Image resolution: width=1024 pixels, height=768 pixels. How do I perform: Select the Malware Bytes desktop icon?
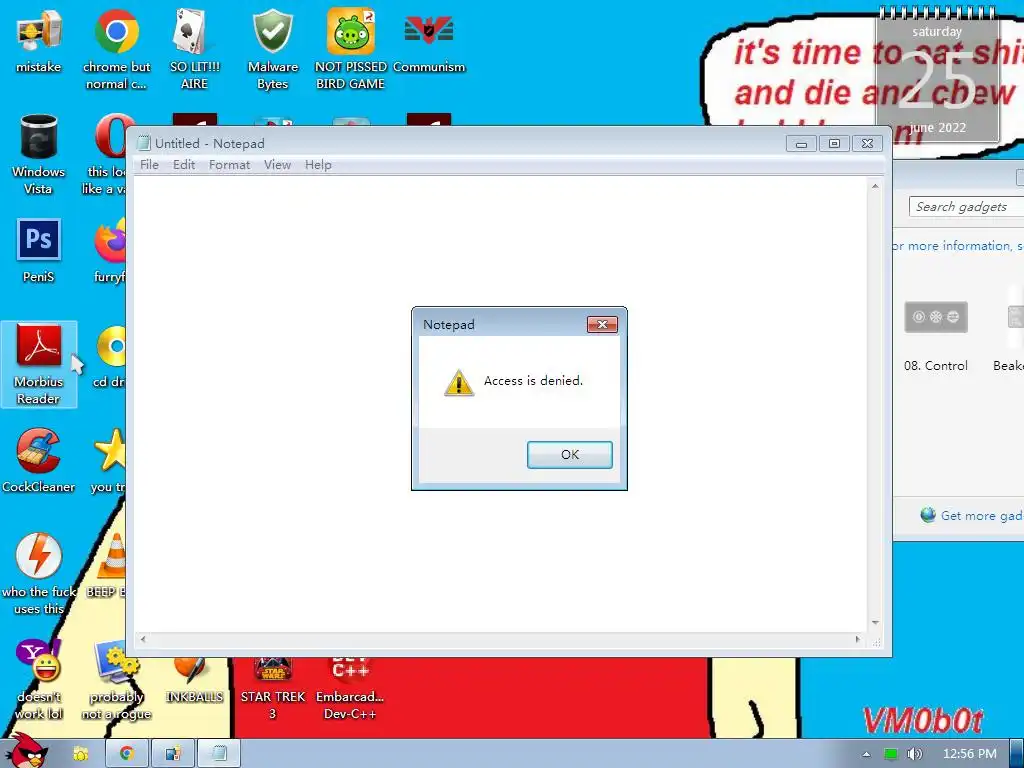click(272, 48)
